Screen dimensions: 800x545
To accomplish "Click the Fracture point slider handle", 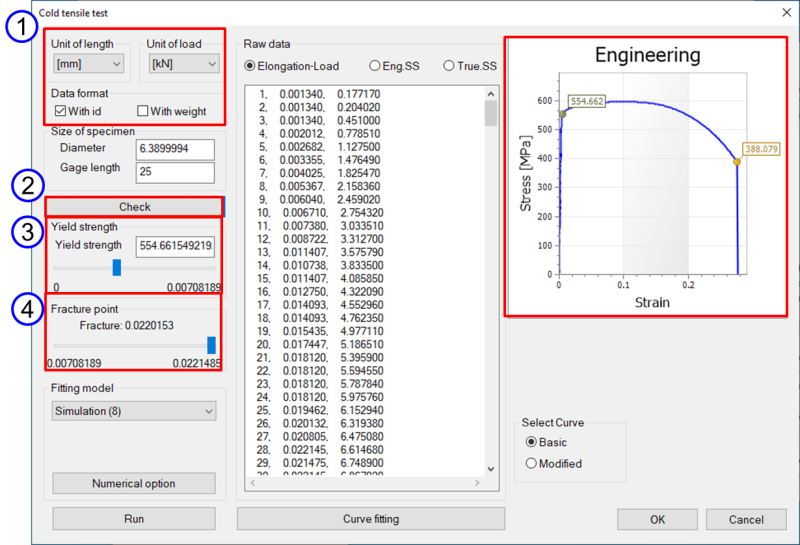I will click(x=211, y=345).
